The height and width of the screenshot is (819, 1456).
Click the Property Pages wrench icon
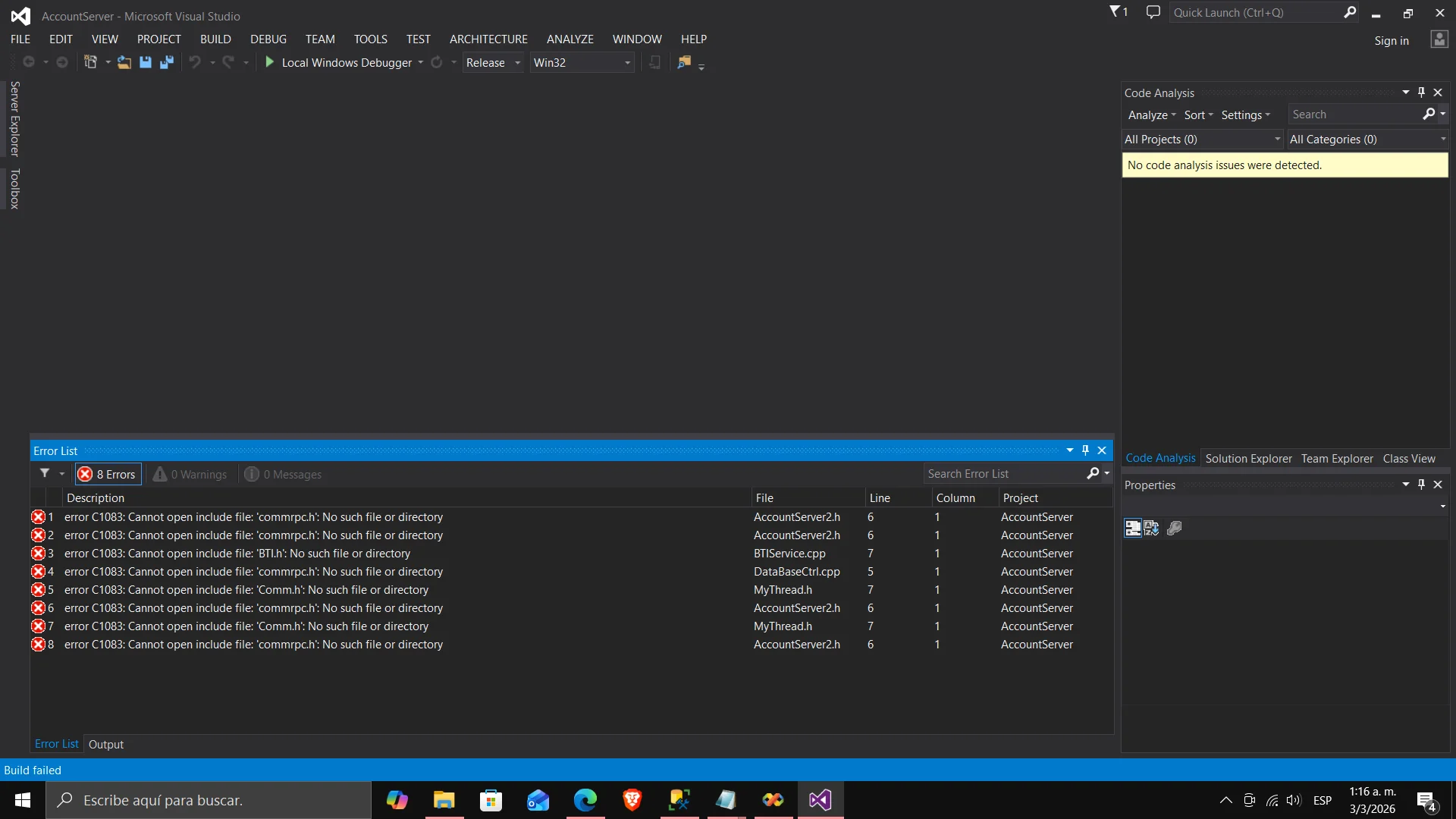point(1174,528)
